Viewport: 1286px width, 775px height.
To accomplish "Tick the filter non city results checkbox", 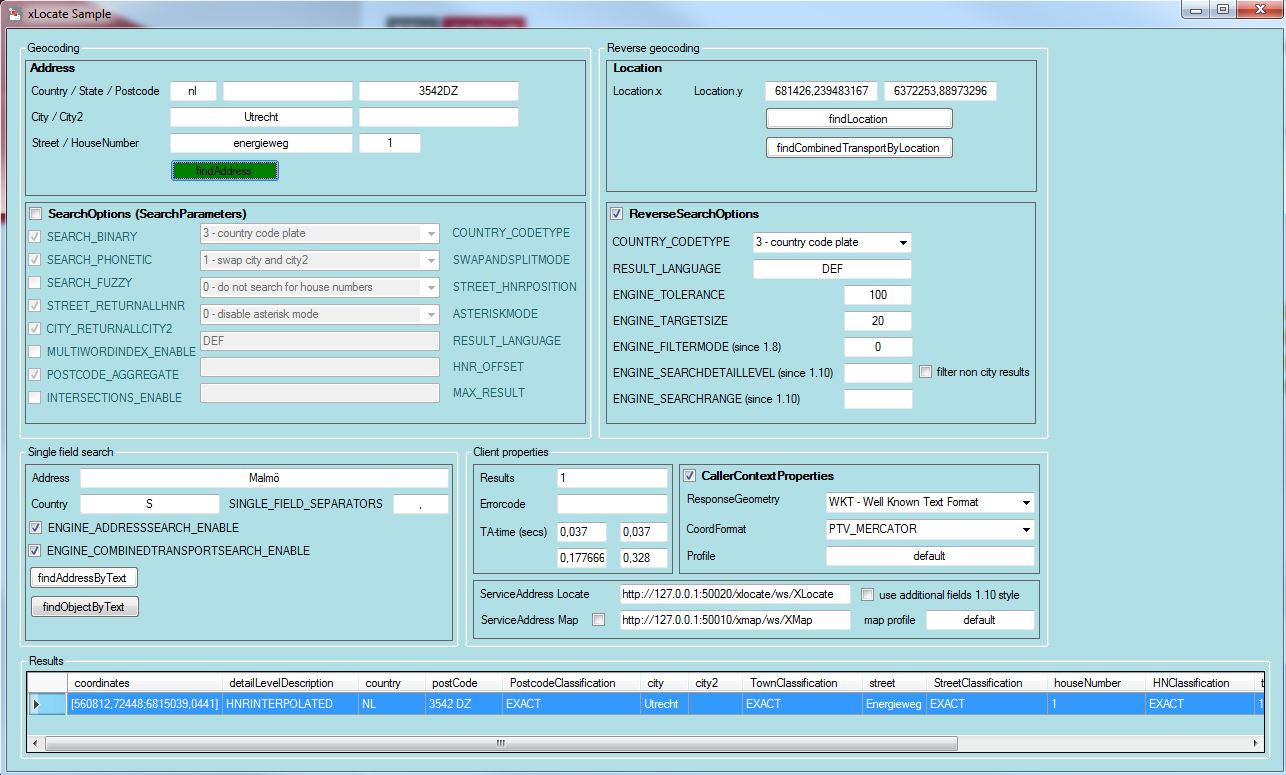I will [925, 372].
